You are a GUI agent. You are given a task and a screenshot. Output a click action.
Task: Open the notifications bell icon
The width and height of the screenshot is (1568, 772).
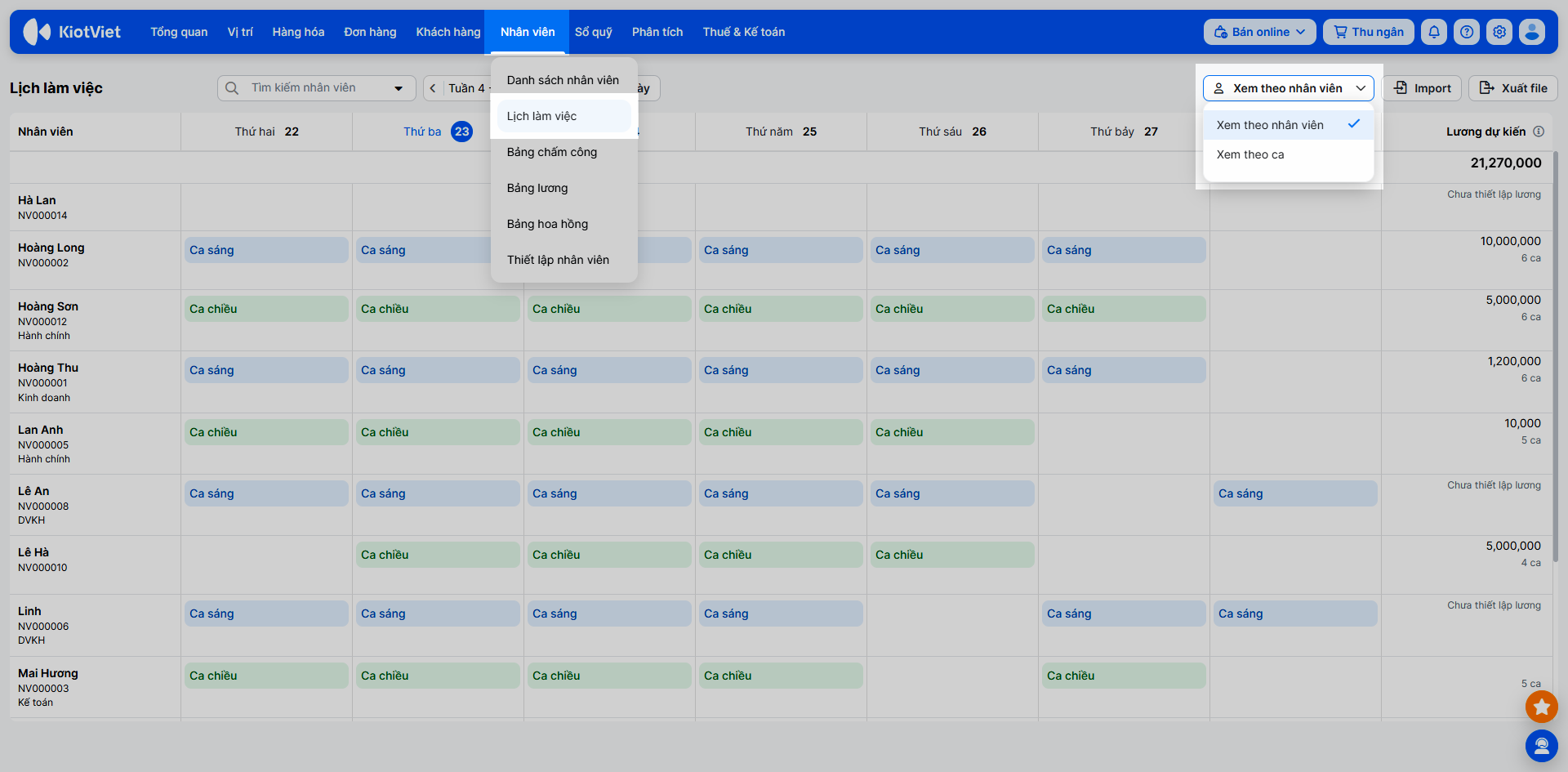coord(1434,32)
